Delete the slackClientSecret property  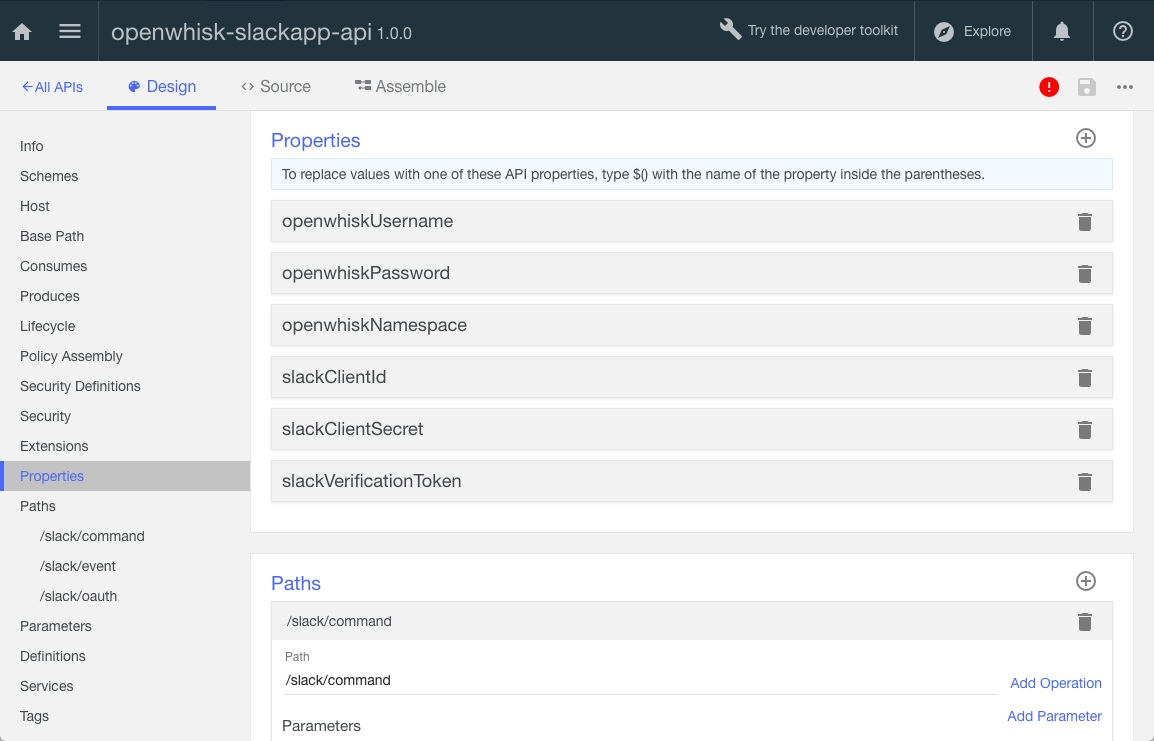click(1084, 430)
